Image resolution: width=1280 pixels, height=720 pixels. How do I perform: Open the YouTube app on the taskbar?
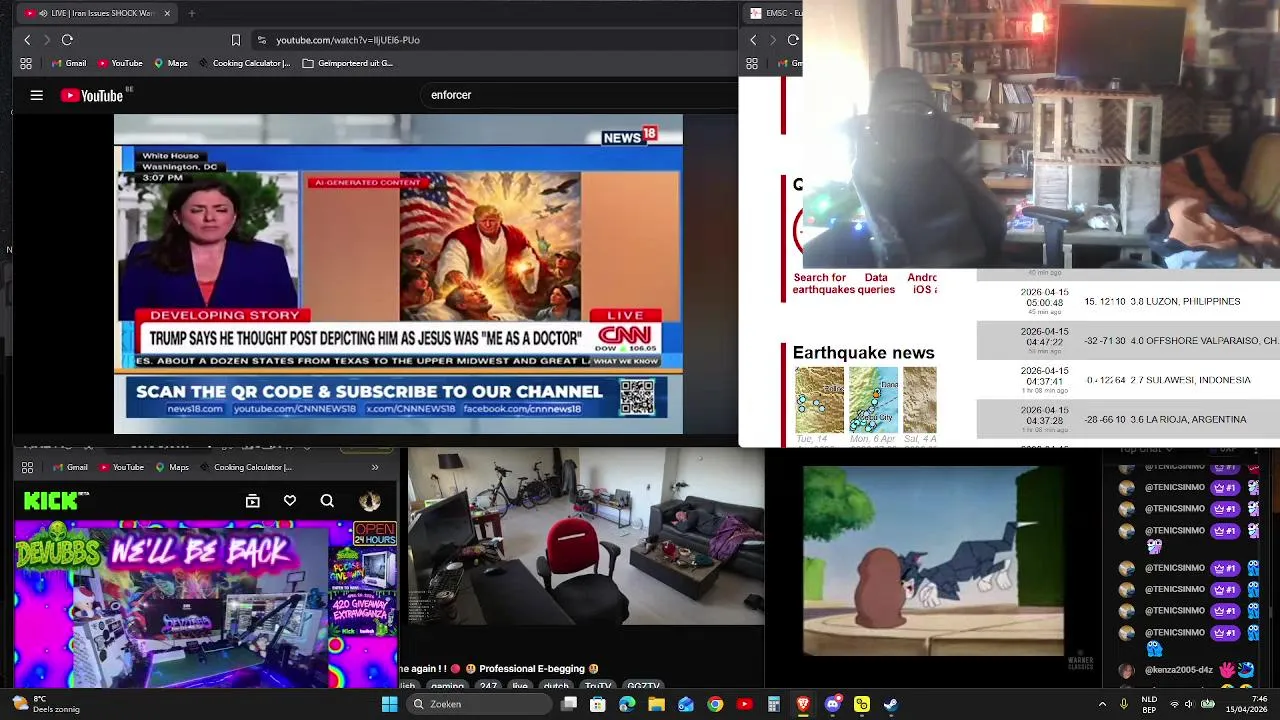pos(744,704)
